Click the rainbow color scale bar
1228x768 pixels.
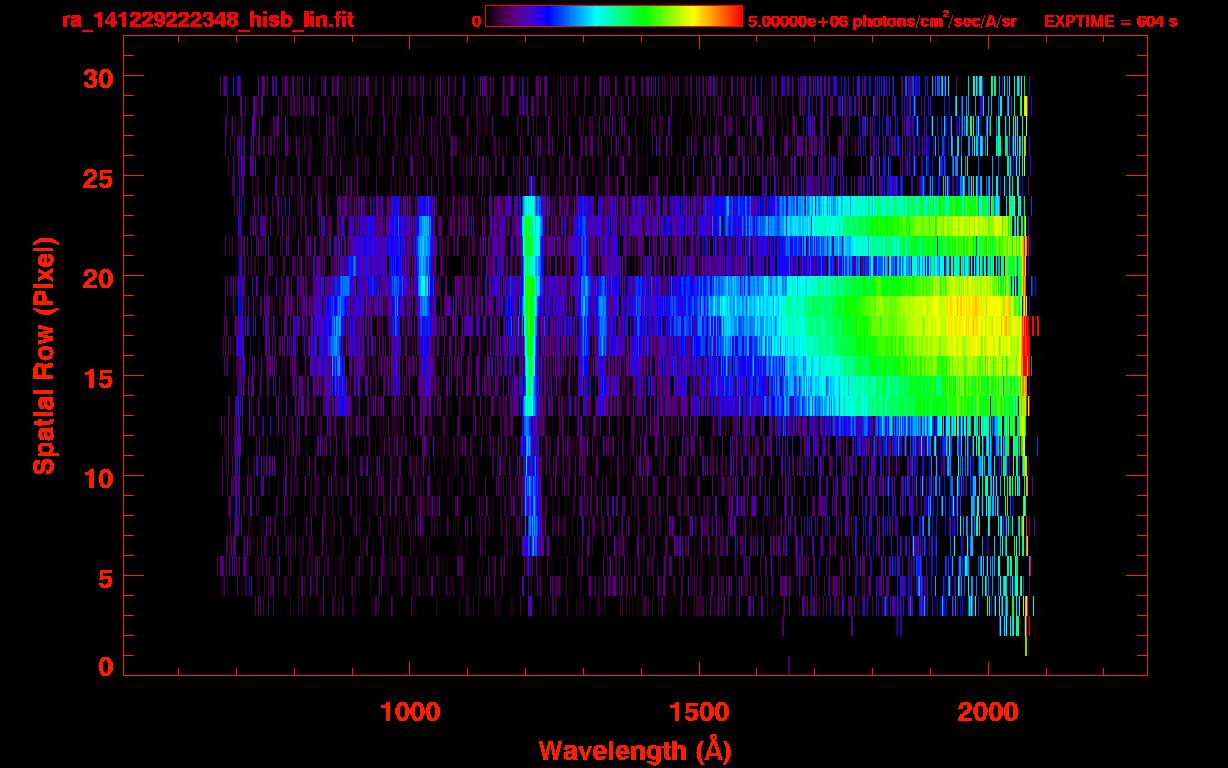pyautogui.click(x=614, y=17)
